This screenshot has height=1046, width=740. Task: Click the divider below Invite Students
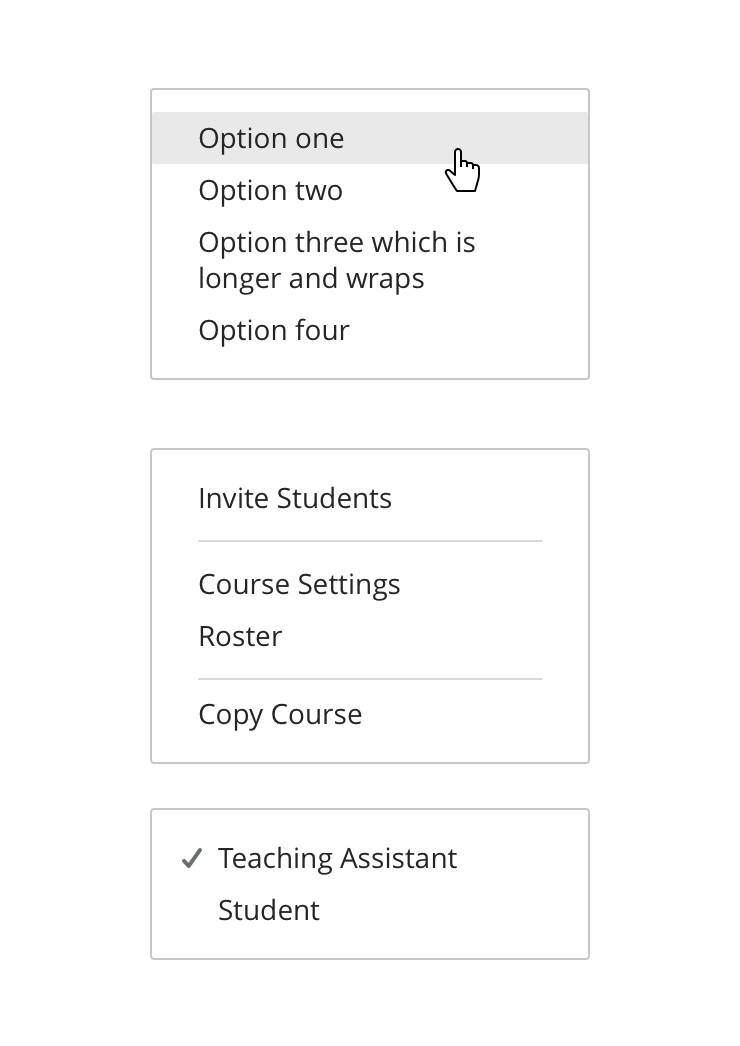(370, 541)
